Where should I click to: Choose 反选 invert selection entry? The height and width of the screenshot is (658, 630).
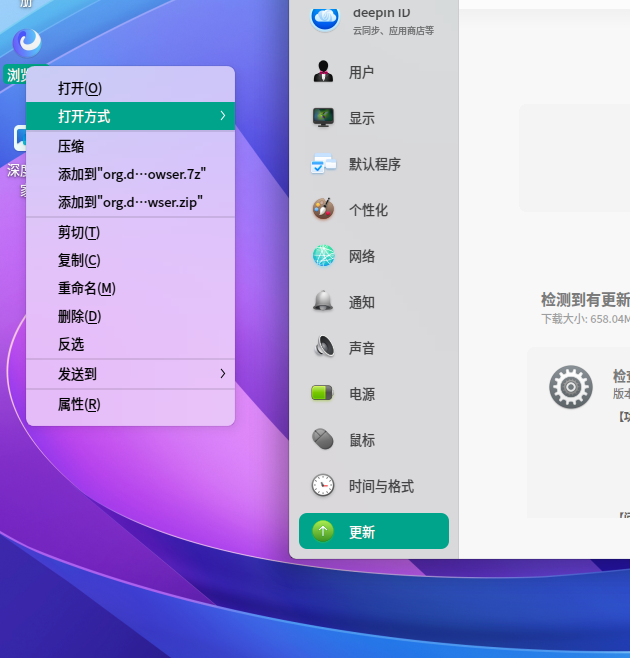pyautogui.click(x=130, y=345)
